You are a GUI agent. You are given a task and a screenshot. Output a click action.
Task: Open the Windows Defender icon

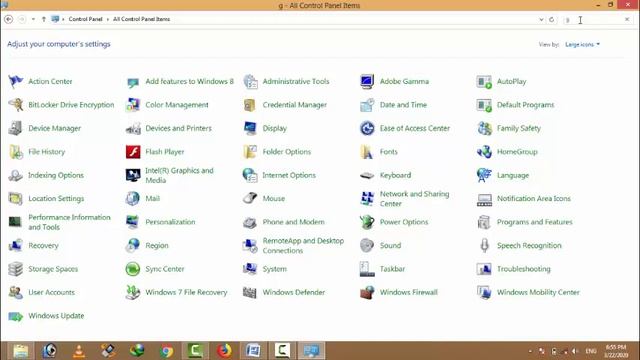point(250,292)
